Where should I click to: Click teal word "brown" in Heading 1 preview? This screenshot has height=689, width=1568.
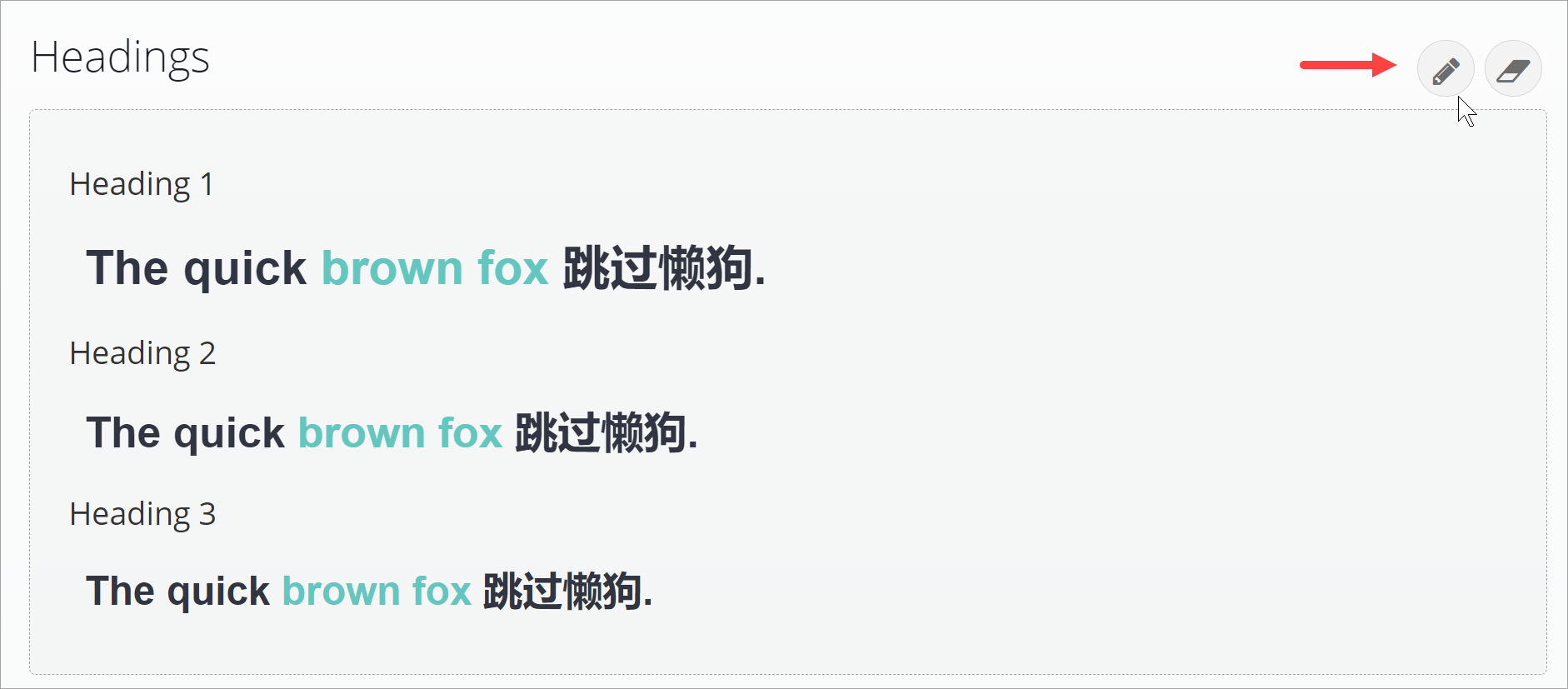(392, 268)
